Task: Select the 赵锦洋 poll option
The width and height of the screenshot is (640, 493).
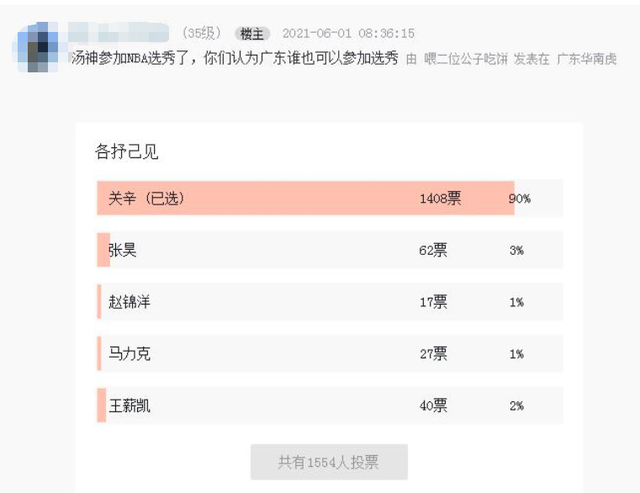Action: (330, 302)
